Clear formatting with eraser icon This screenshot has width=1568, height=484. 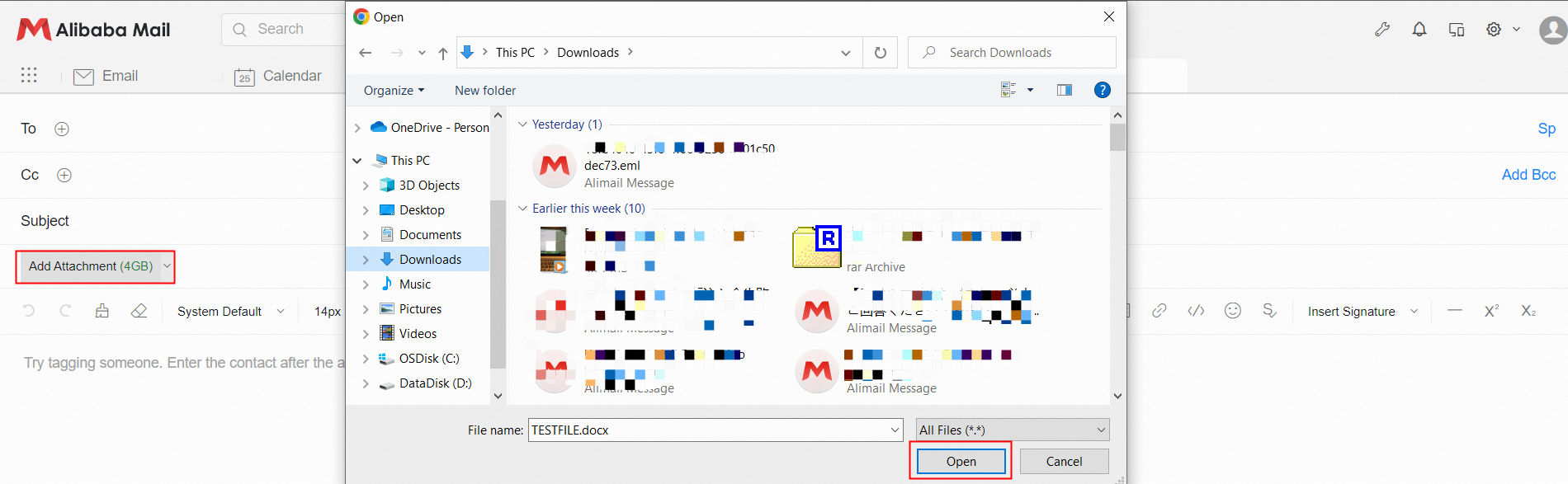pyautogui.click(x=139, y=311)
